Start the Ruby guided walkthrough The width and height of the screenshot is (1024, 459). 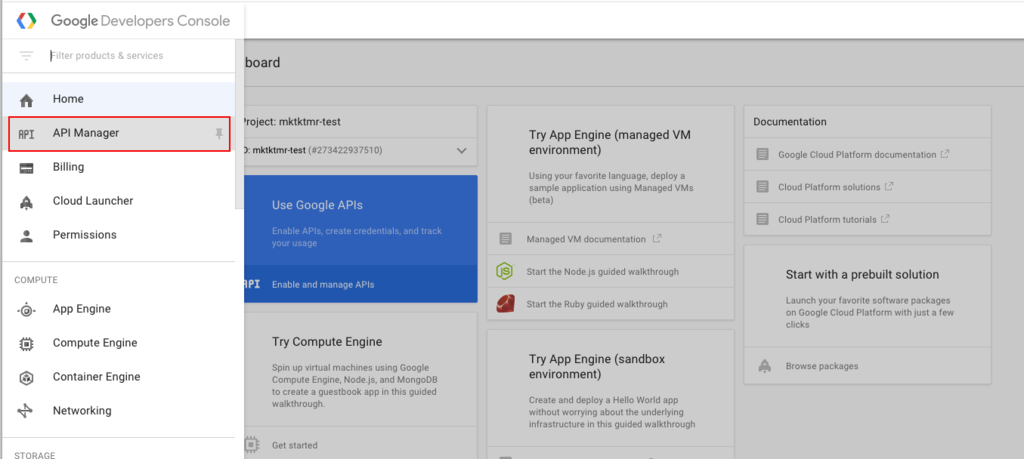click(x=597, y=304)
